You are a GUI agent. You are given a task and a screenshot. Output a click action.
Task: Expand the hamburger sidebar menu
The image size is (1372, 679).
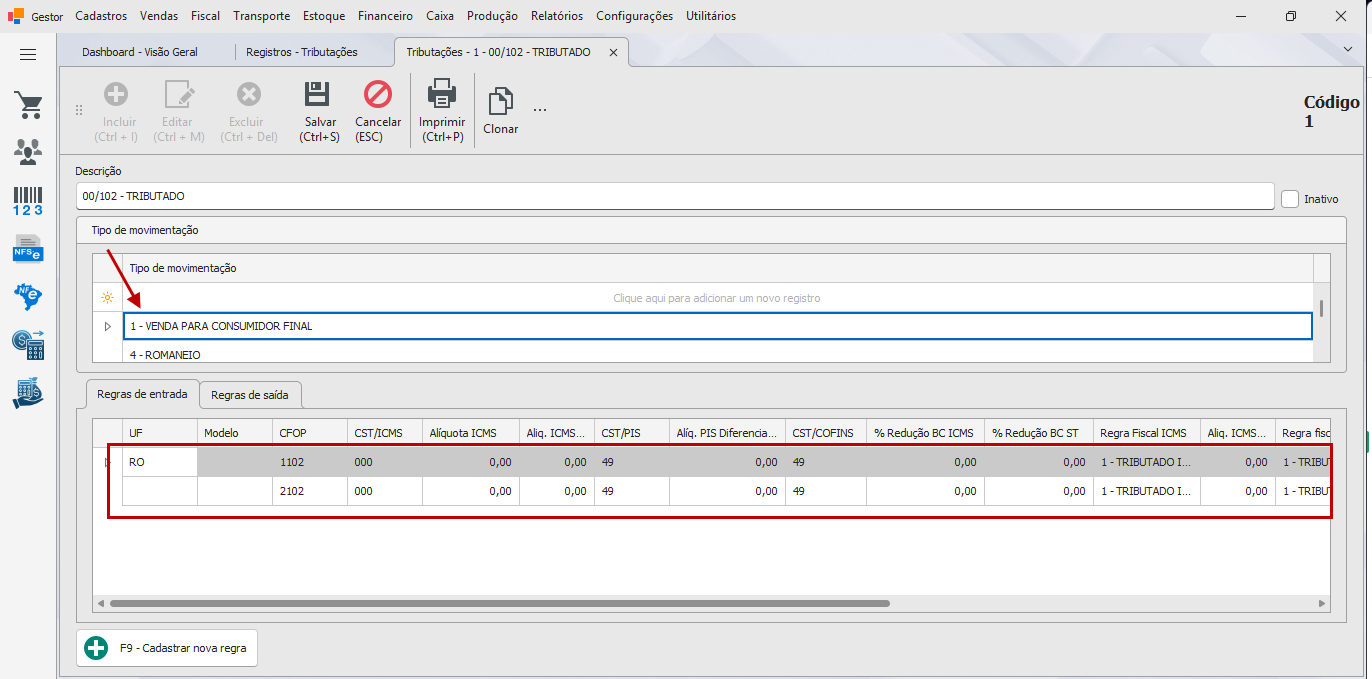click(x=28, y=55)
